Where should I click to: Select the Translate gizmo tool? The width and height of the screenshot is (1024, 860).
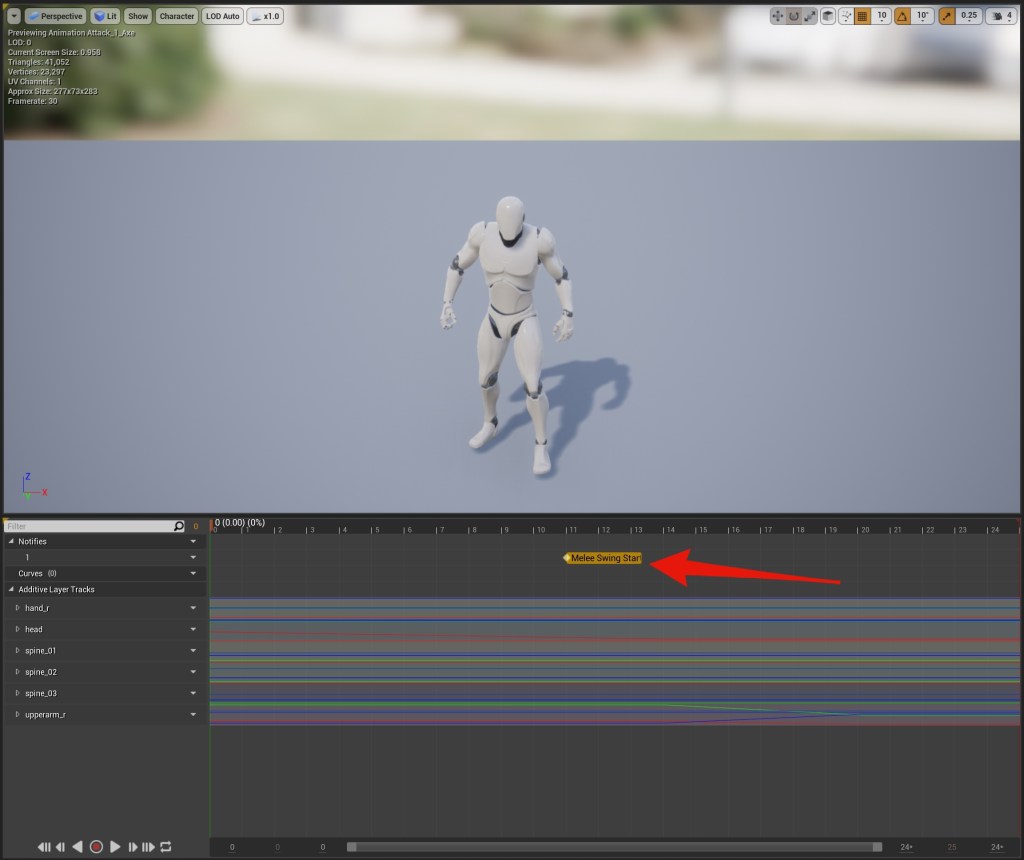[778, 16]
